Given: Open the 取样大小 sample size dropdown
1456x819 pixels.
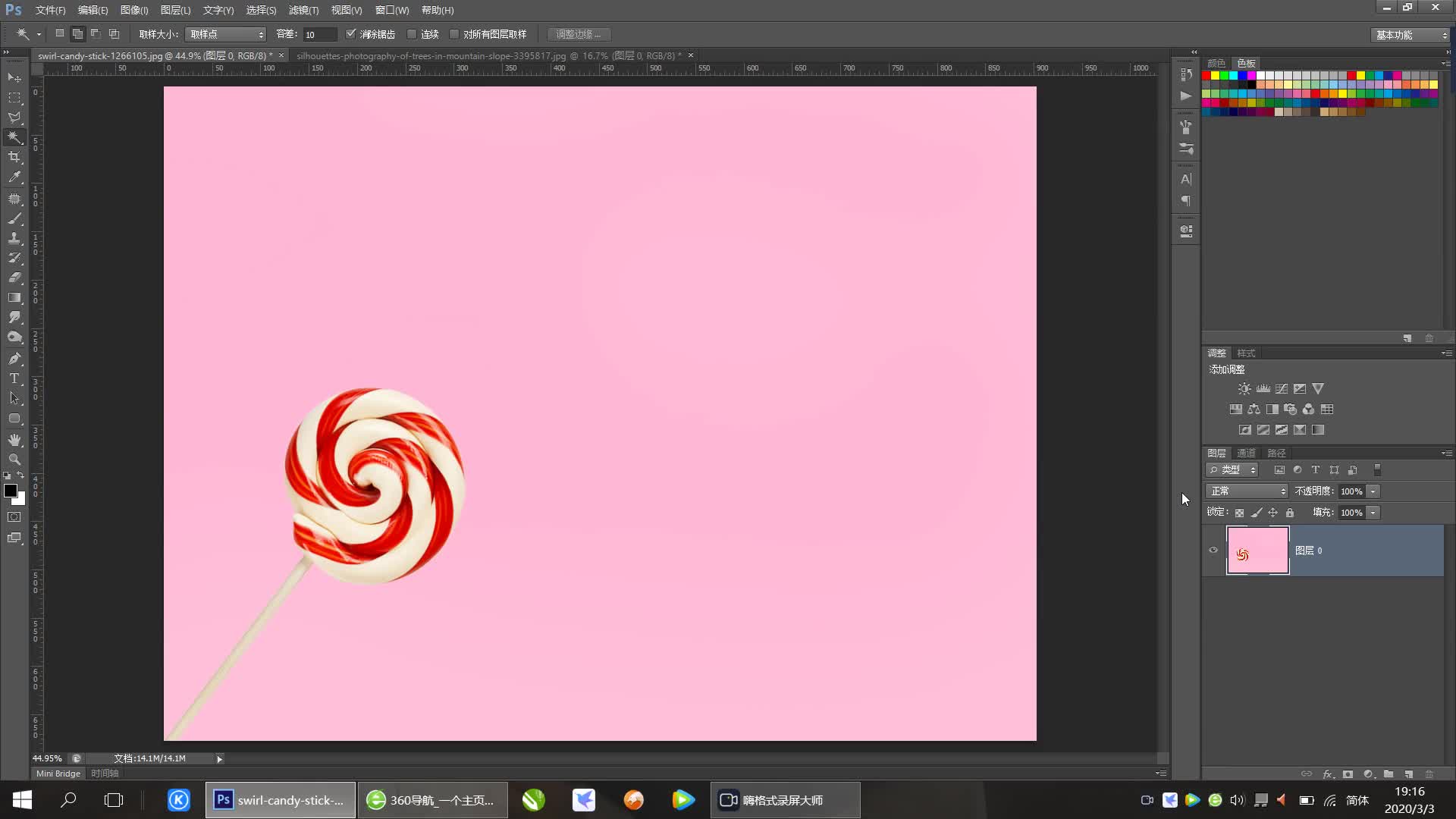Looking at the screenshot, I should [x=226, y=34].
